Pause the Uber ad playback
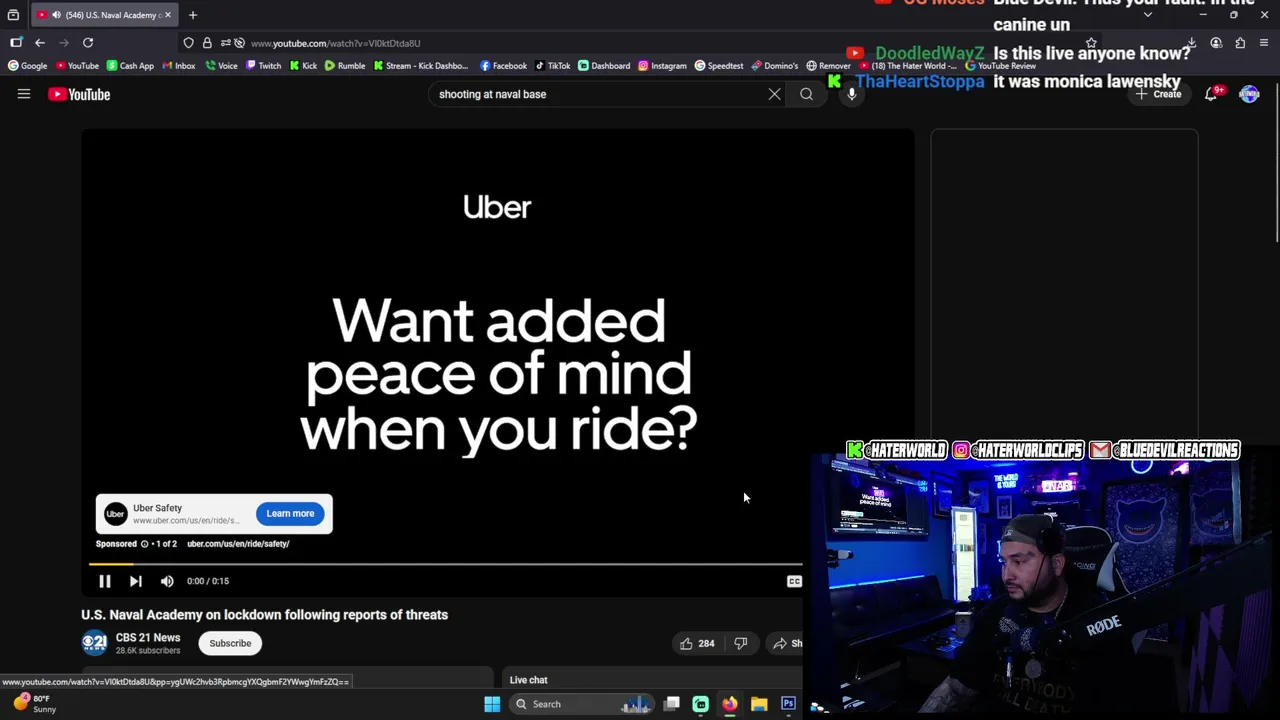The height and width of the screenshot is (720, 1280). tap(104, 581)
